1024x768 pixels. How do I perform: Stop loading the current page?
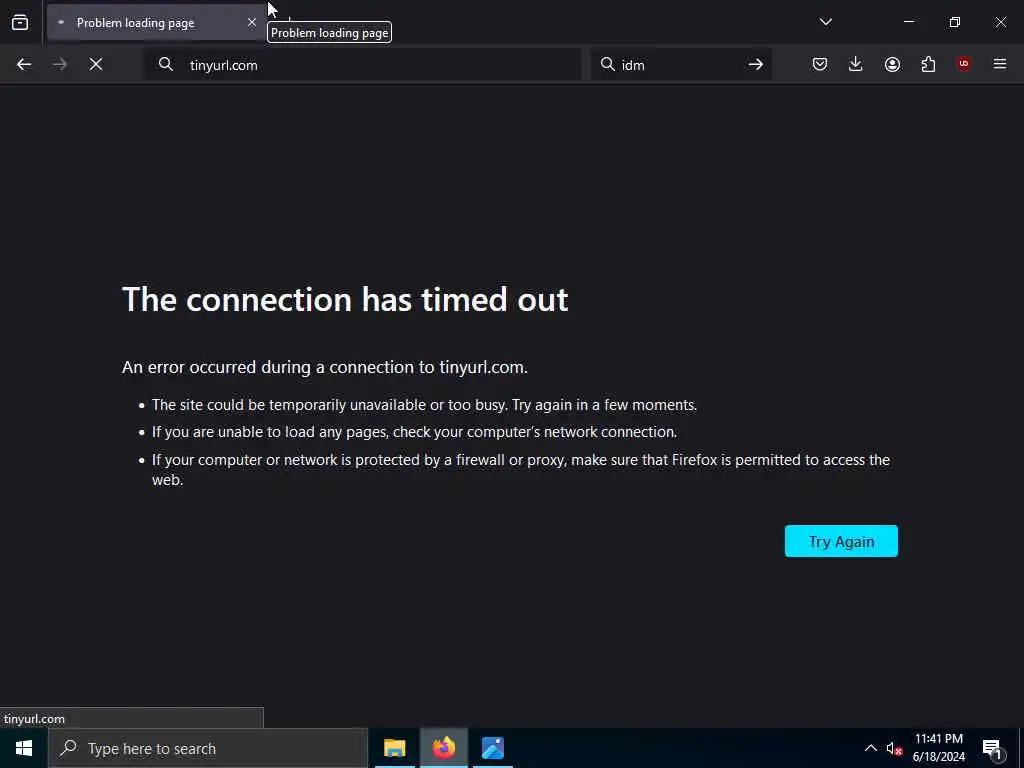pyautogui.click(x=96, y=64)
